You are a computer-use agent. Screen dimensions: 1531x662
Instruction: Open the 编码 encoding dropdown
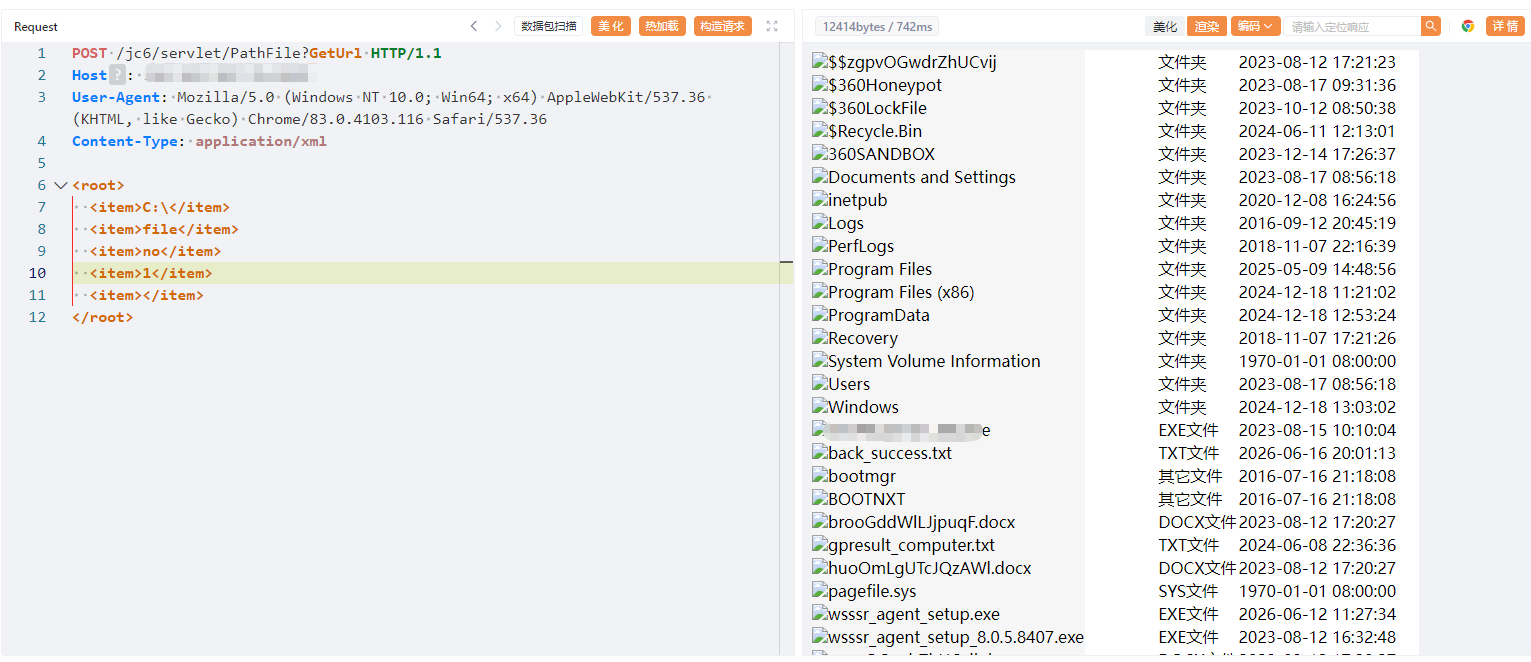click(1255, 26)
